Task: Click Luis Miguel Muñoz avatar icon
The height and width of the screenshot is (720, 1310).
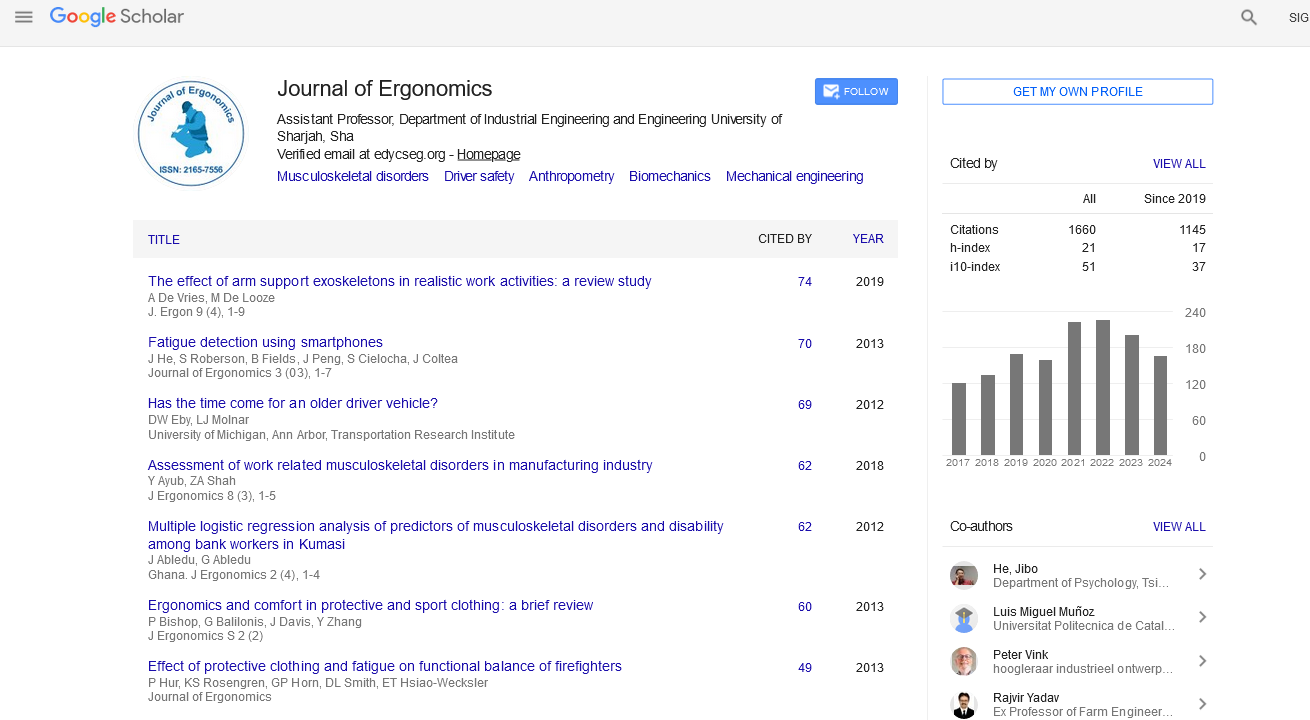Action: (963, 618)
